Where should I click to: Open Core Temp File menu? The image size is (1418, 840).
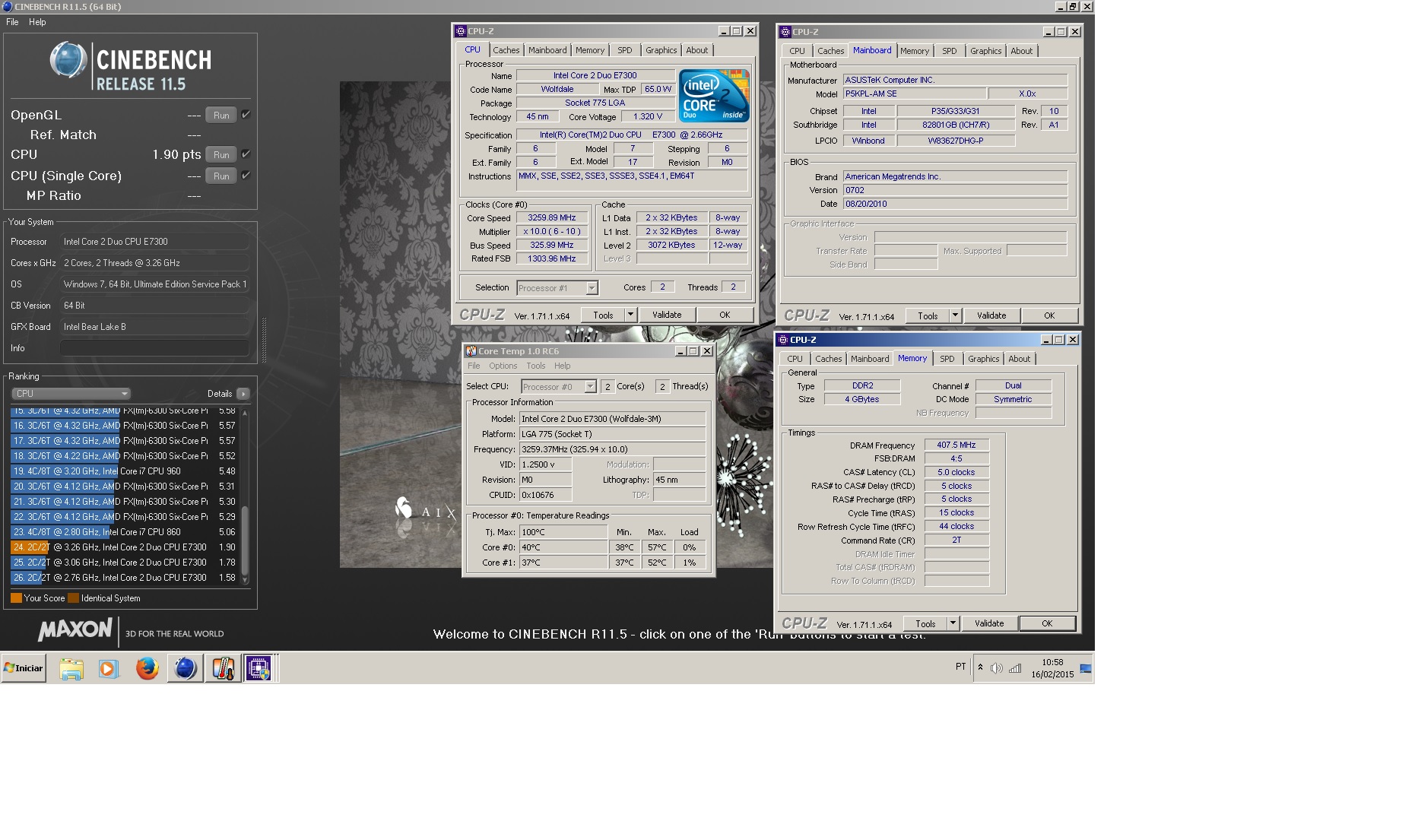[x=474, y=366]
